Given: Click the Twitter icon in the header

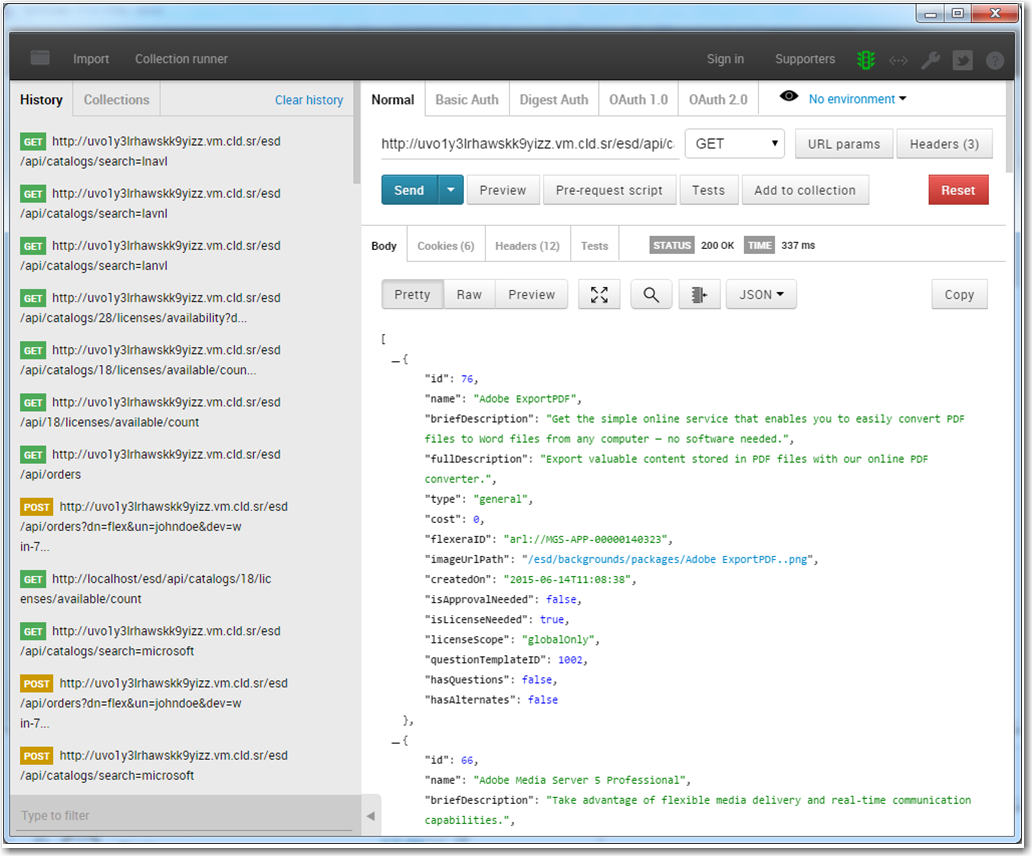Looking at the screenshot, I should coord(962,60).
